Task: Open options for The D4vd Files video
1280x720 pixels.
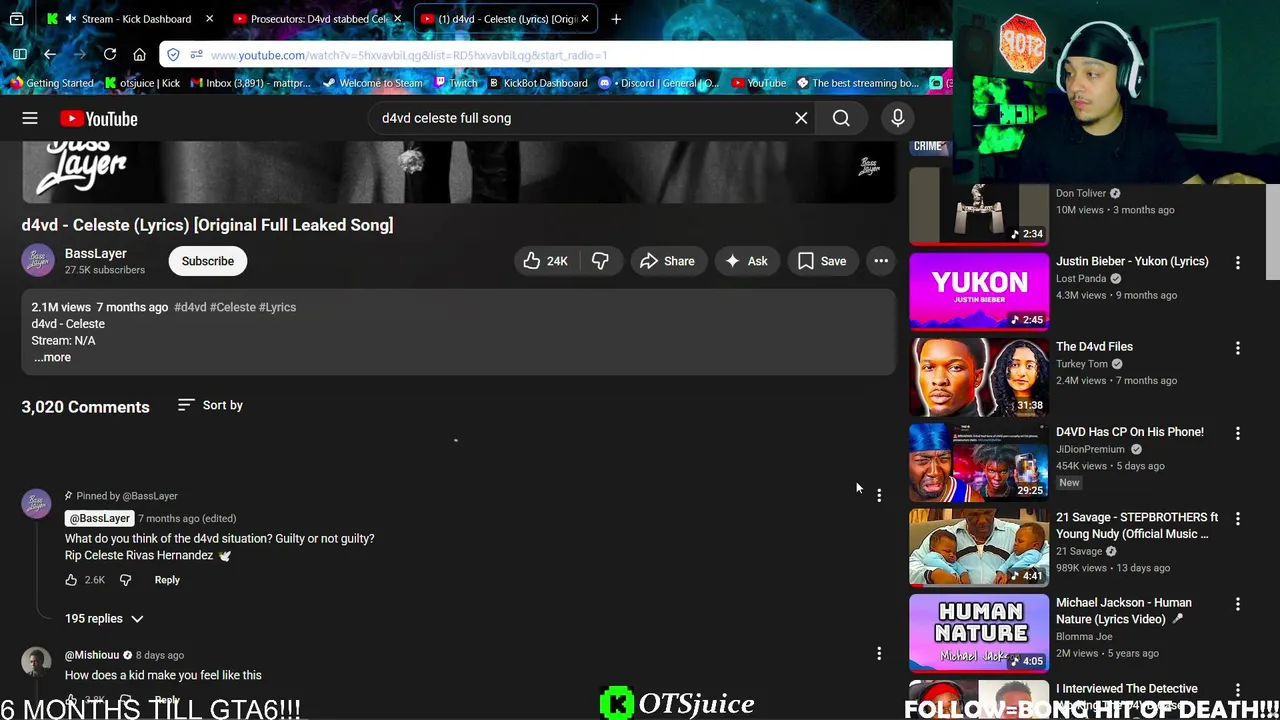Action: click(x=1238, y=348)
